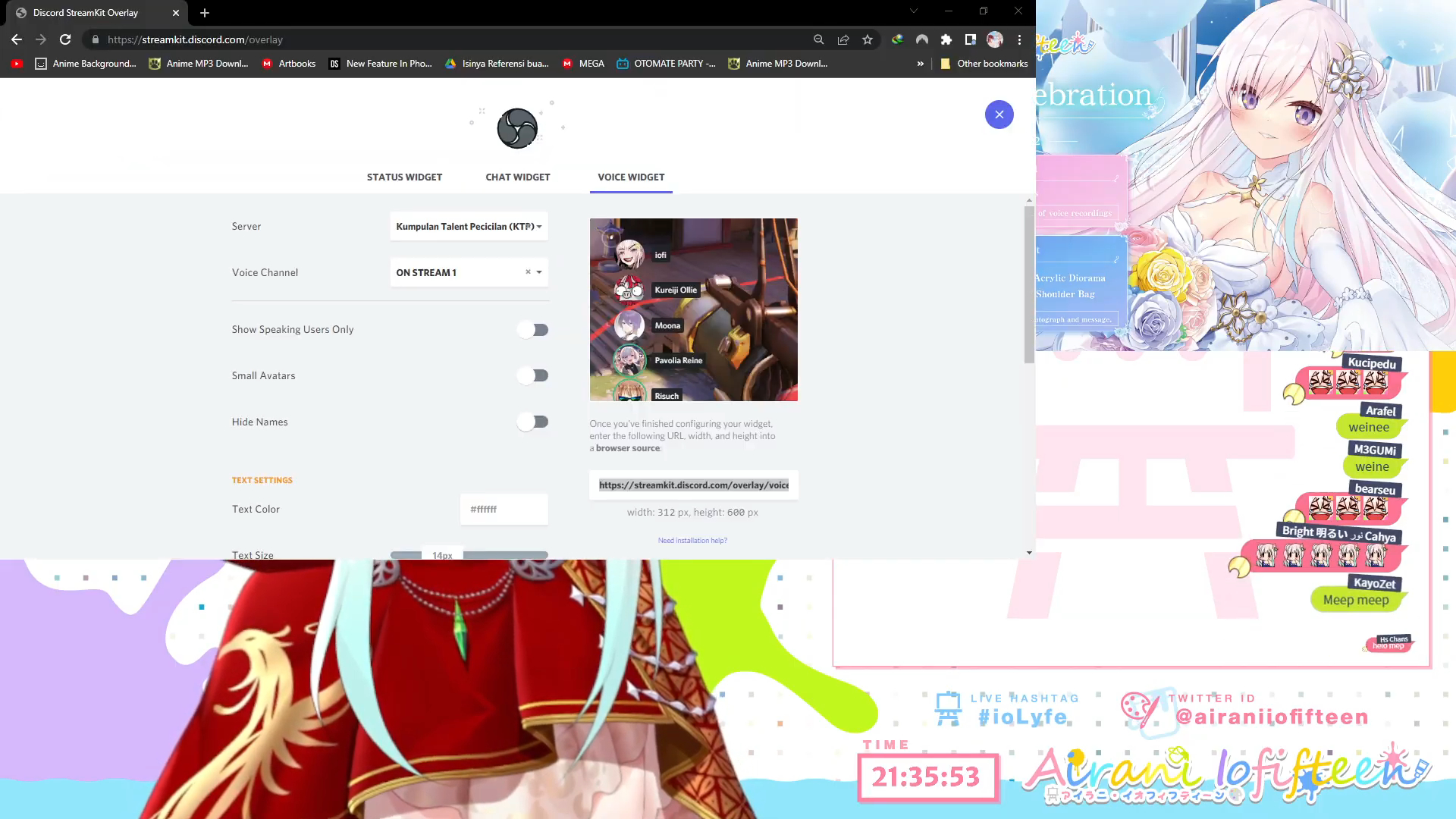Toggle Show Speaking Users Only

533,330
